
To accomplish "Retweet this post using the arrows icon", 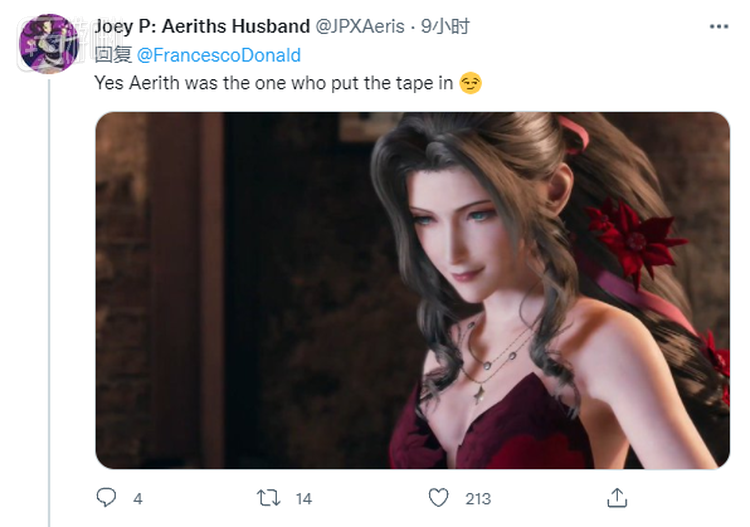I will click(268, 497).
